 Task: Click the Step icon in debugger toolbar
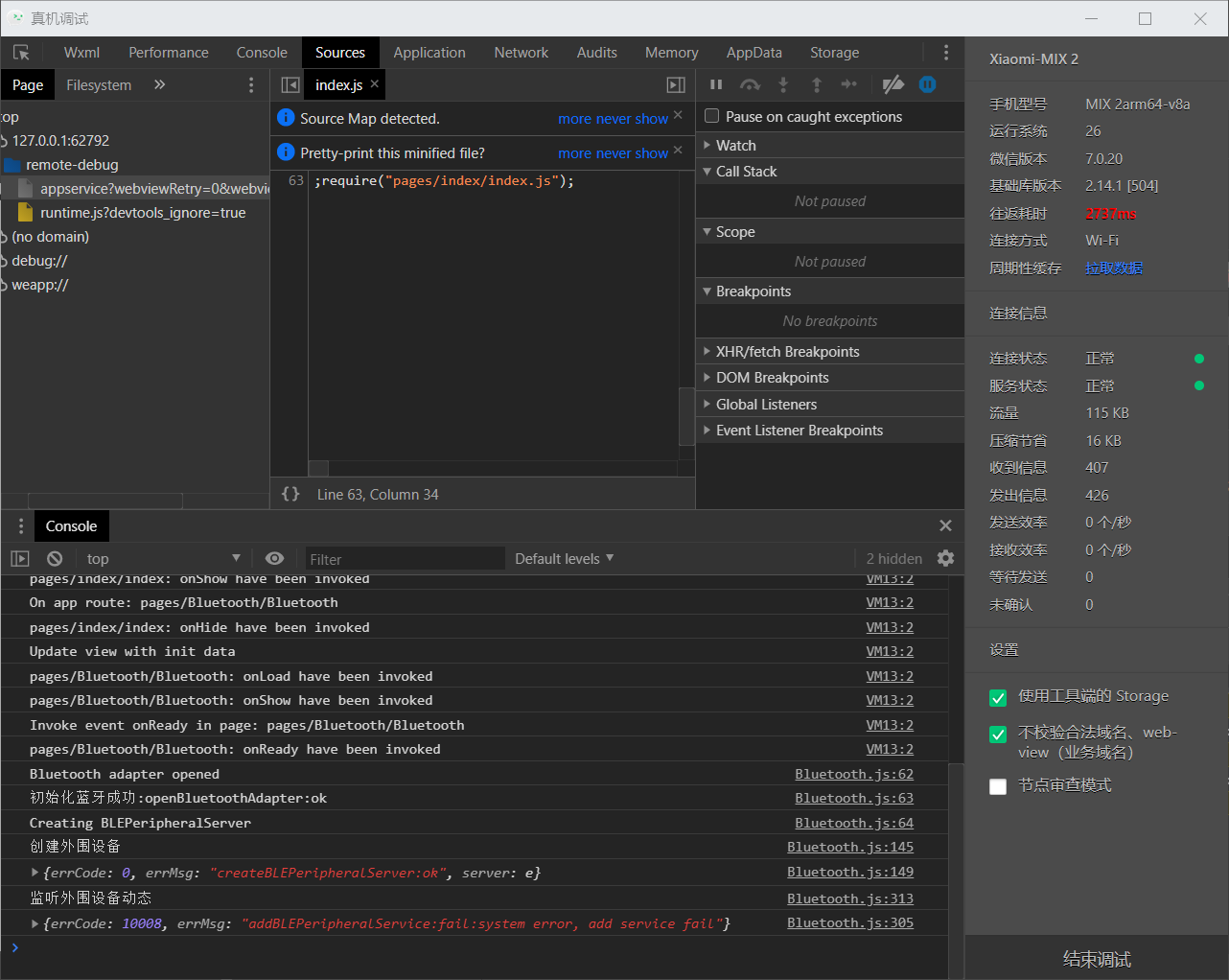click(849, 84)
